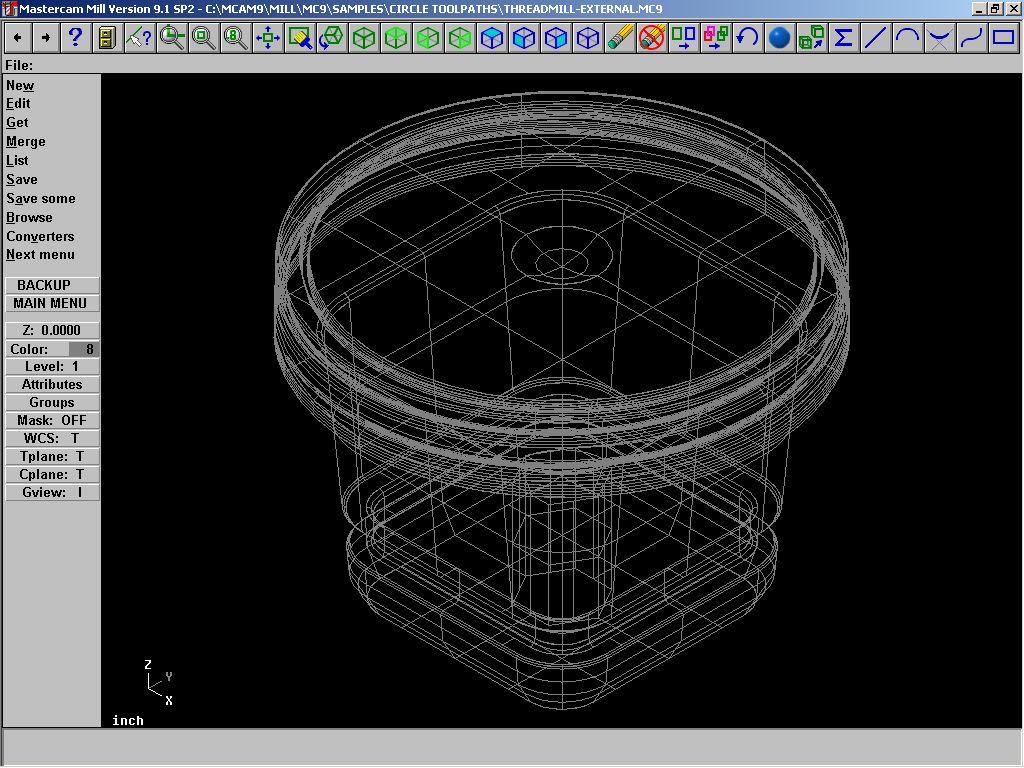The height and width of the screenshot is (768, 1024).
Task: Select the Create line tool icon
Action: pos(876,38)
